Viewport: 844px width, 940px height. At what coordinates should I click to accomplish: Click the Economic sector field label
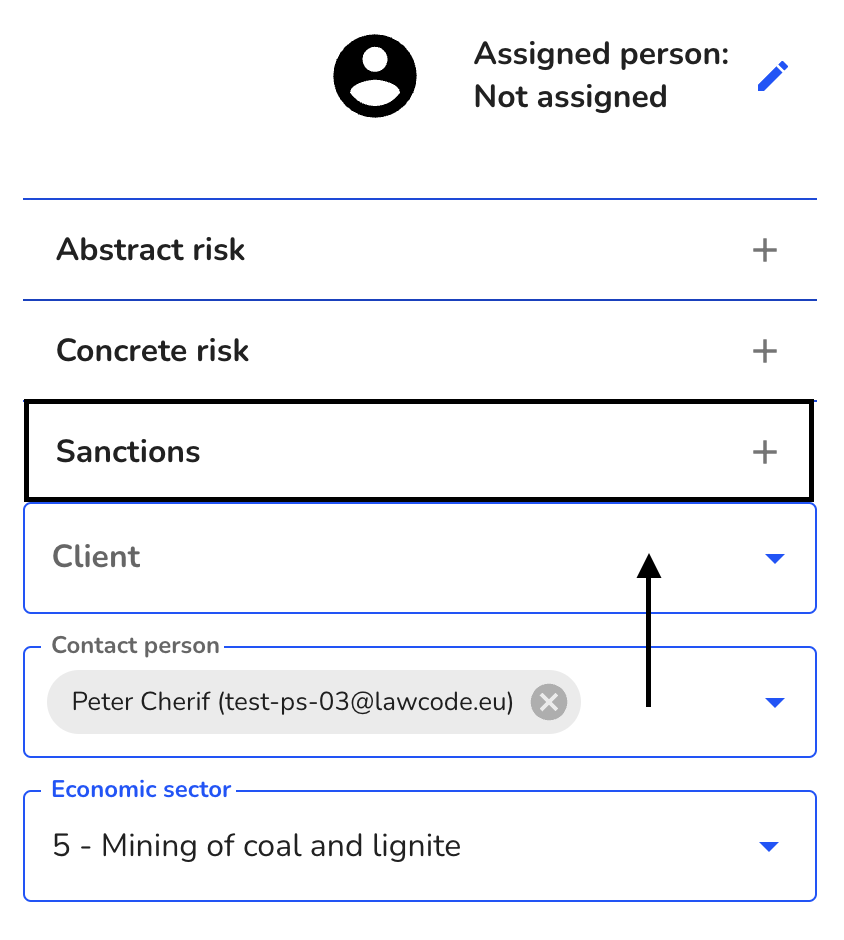[141, 789]
